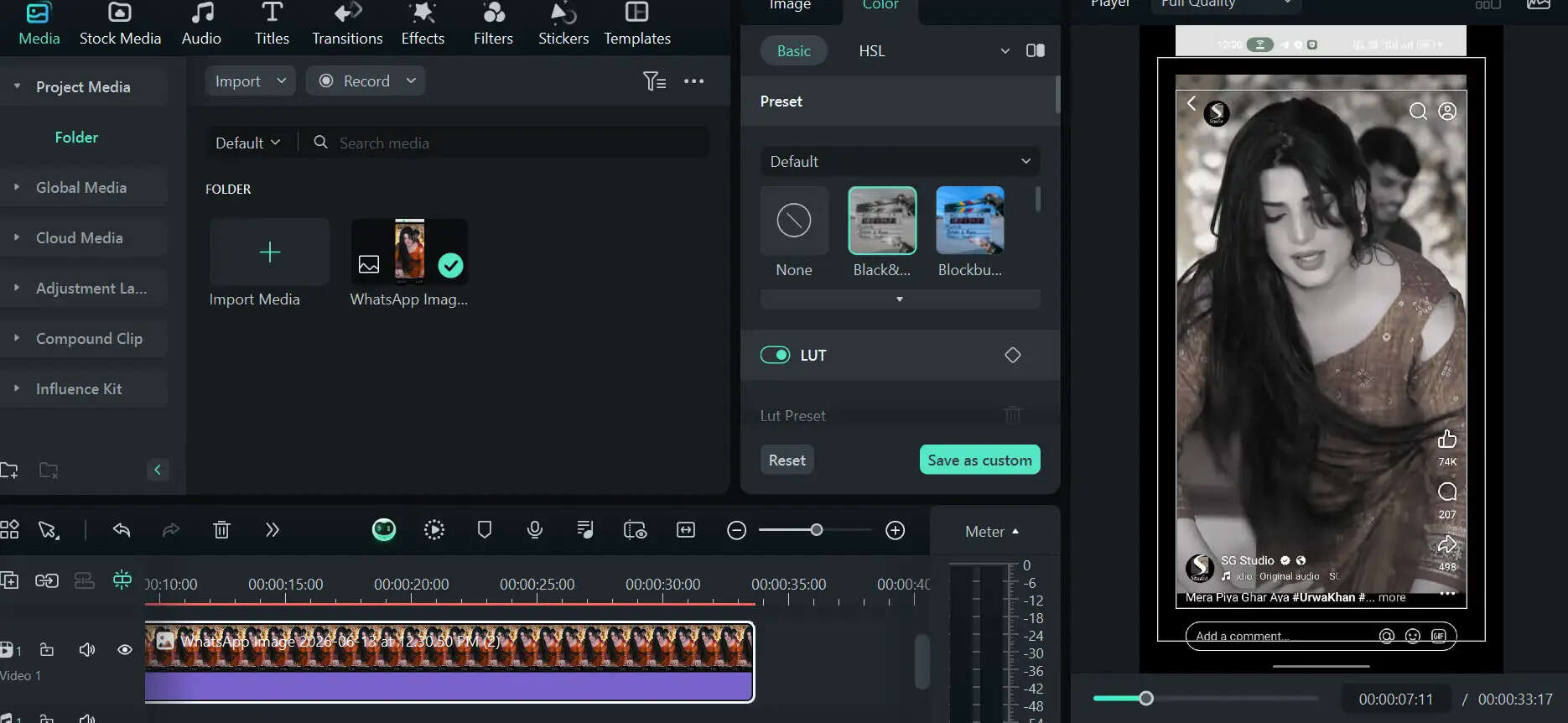1568x723 pixels.
Task: Expand the Influence Kit section
Action: 17,388
